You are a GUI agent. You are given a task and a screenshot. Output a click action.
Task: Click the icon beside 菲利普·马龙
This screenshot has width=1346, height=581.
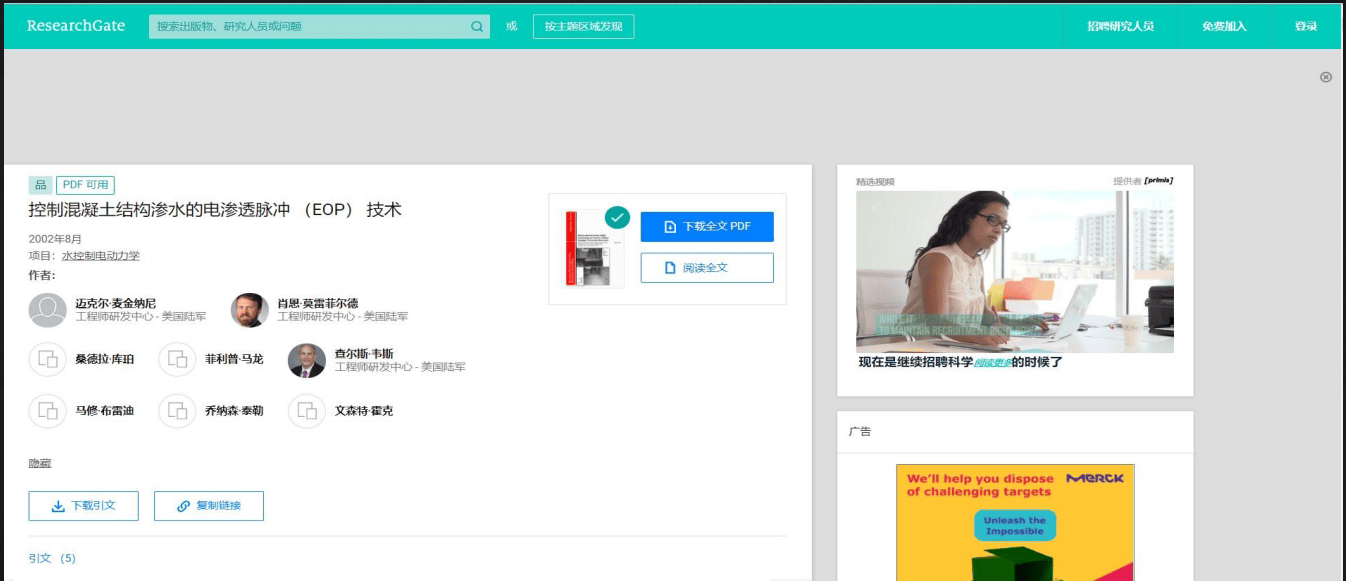177,359
